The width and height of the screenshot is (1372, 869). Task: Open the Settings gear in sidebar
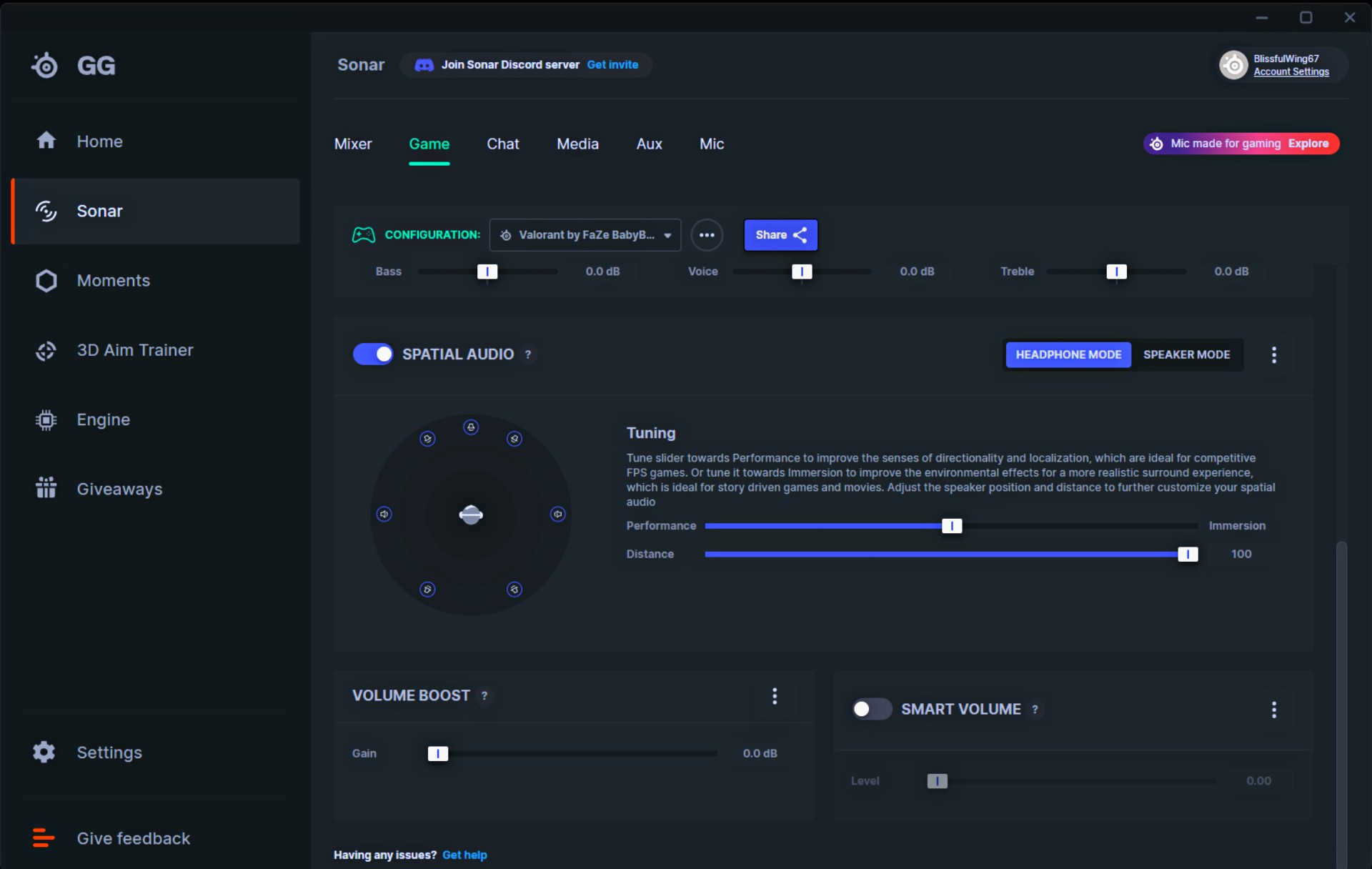tap(44, 752)
